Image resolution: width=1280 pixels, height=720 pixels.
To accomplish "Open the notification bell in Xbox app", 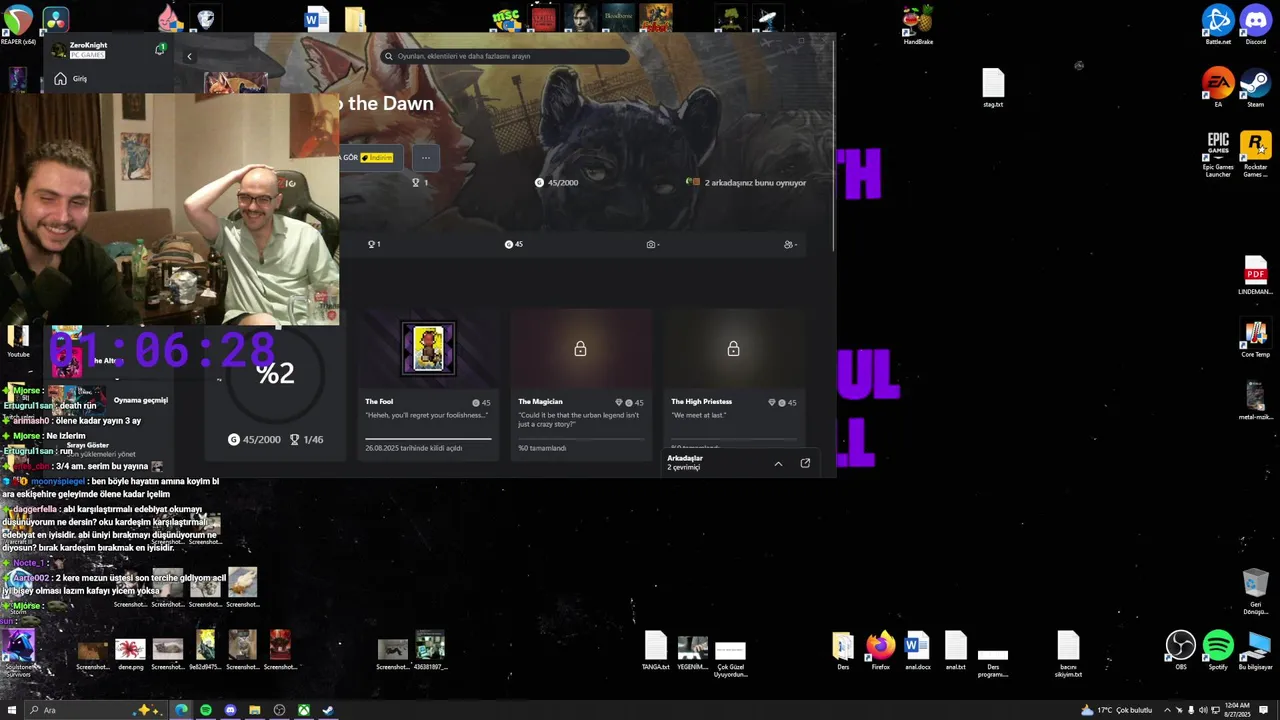I will point(160,48).
